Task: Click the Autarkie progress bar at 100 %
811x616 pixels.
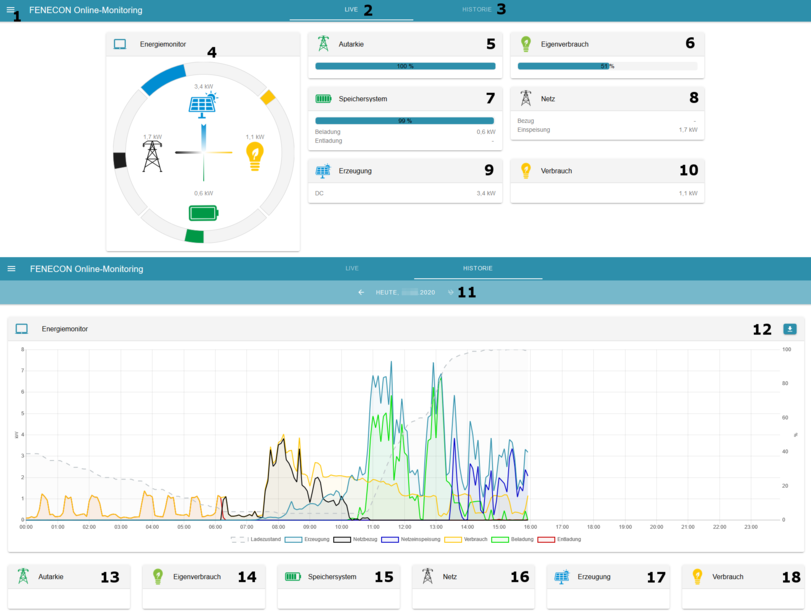Action: (405, 66)
